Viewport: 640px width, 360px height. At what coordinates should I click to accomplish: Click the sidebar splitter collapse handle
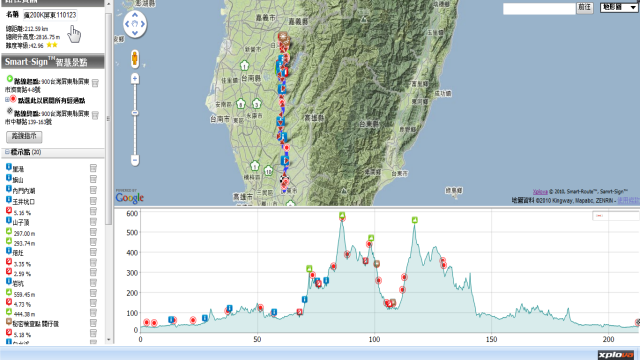[x=108, y=118]
